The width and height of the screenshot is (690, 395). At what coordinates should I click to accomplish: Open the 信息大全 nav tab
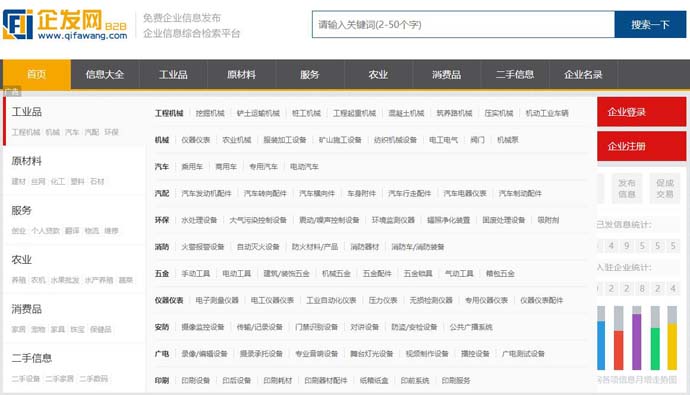(x=105, y=74)
